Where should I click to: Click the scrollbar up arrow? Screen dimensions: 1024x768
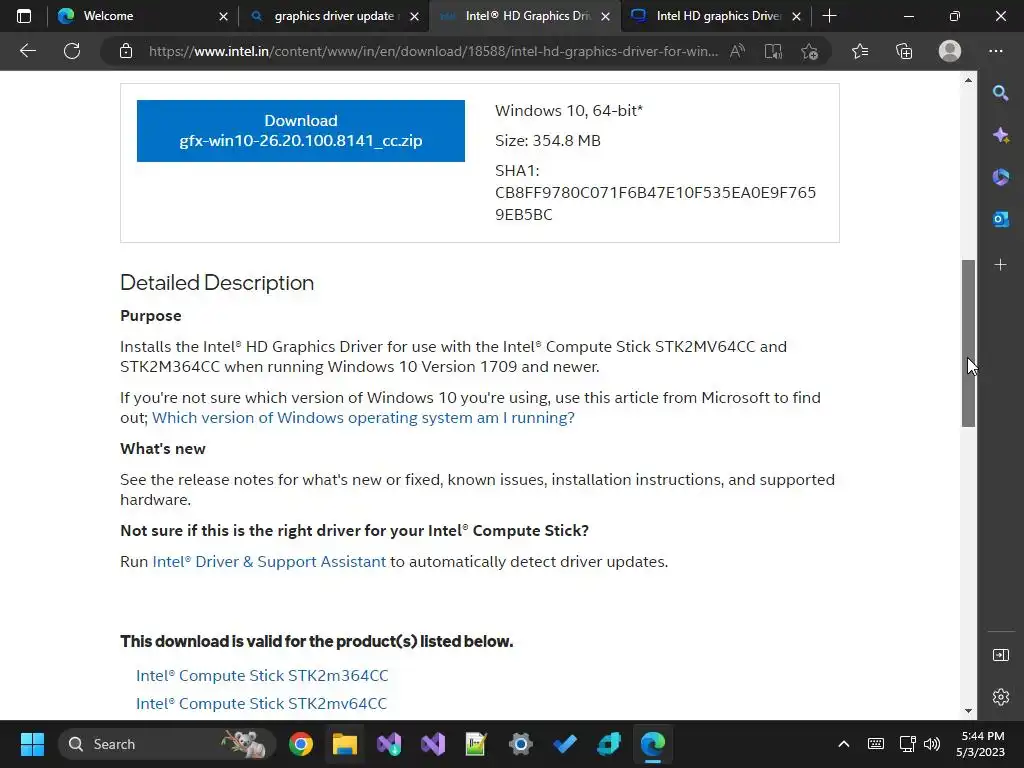point(968,80)
